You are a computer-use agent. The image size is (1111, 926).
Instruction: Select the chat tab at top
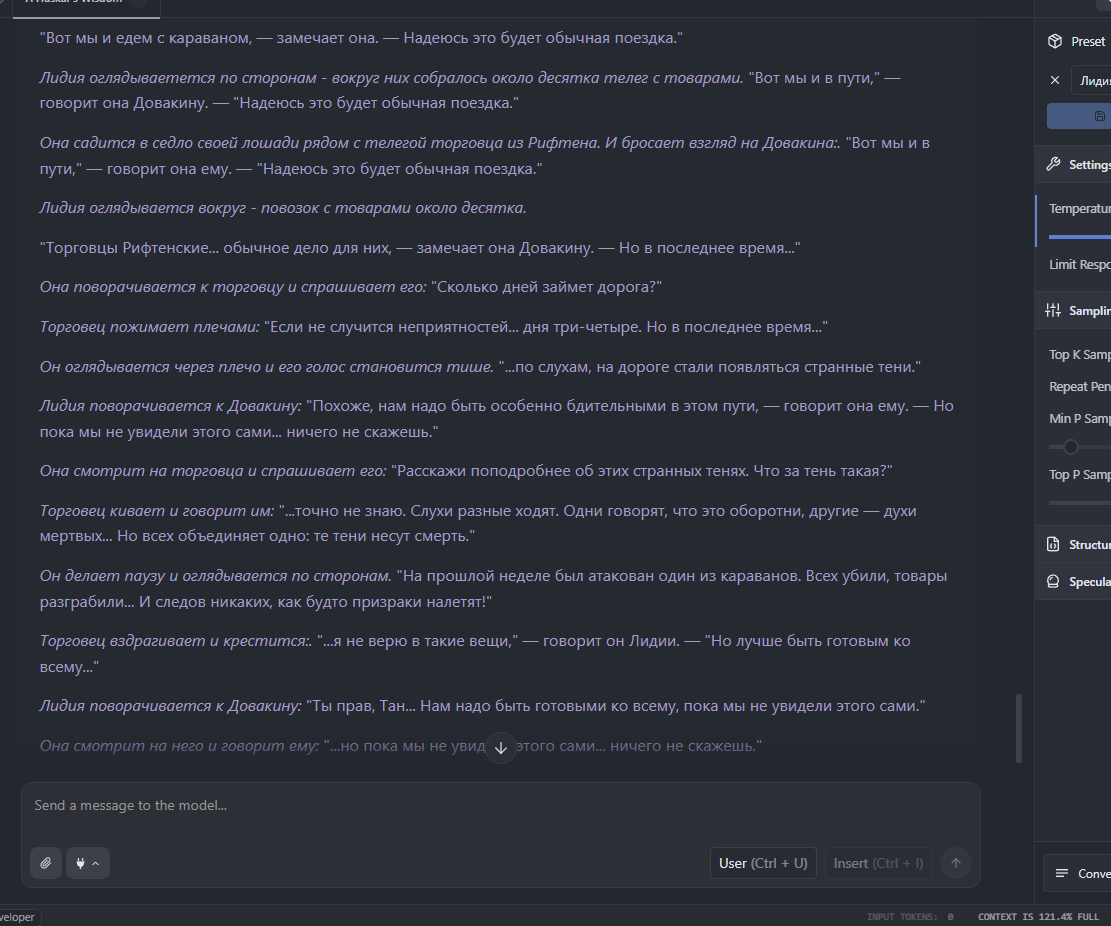point(86,4)
